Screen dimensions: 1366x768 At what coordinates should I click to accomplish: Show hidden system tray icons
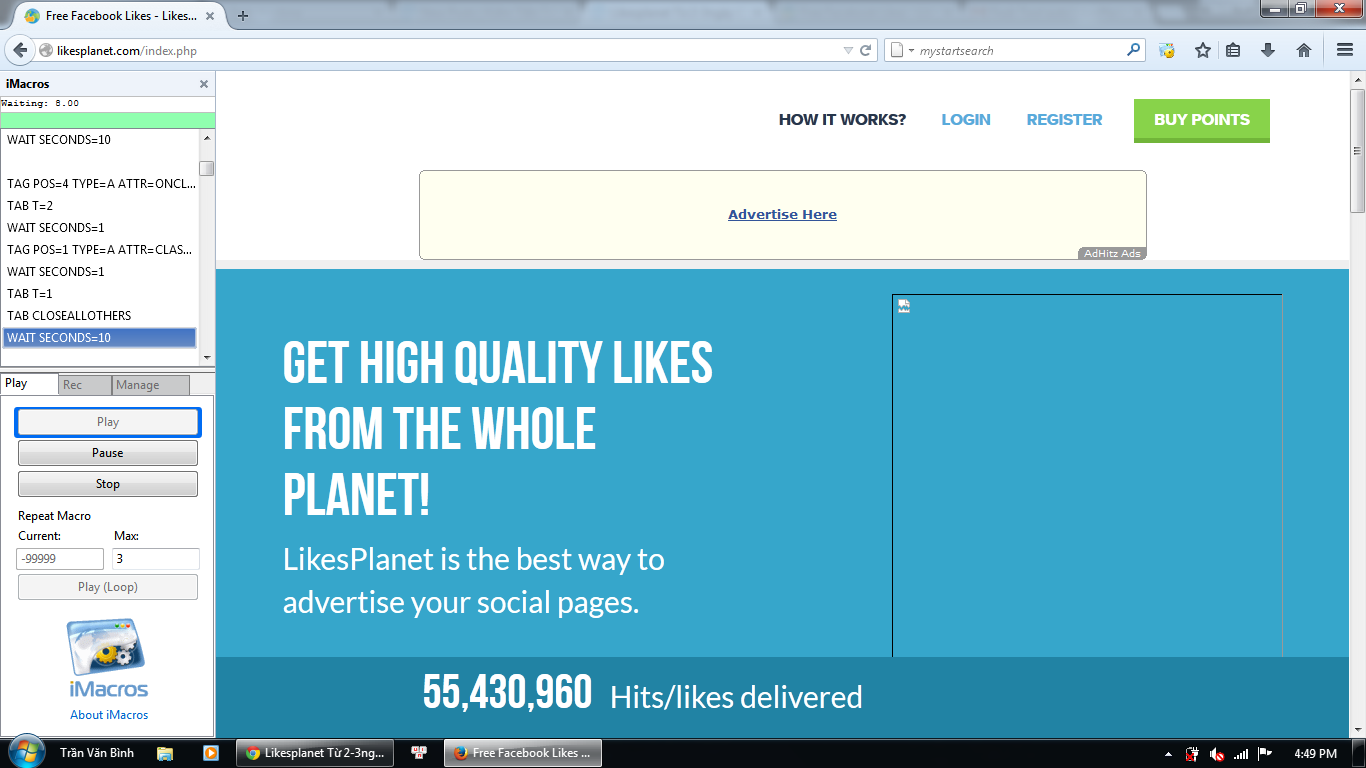click(1168, 754)
